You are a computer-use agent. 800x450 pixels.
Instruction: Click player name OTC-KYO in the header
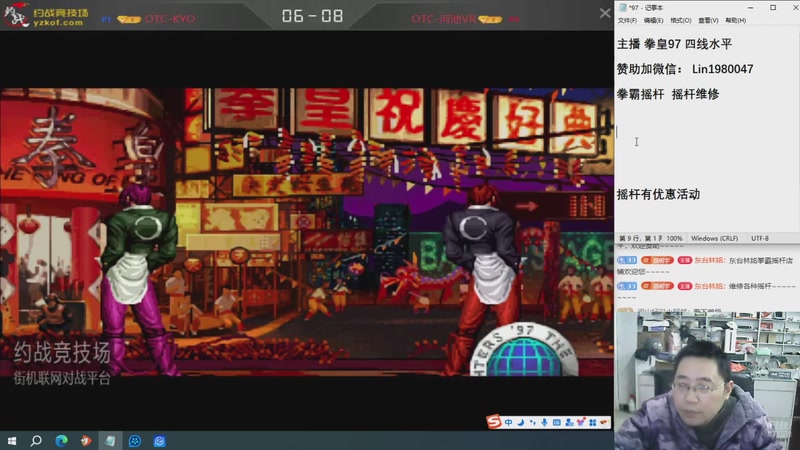click(x=170, y=19)
